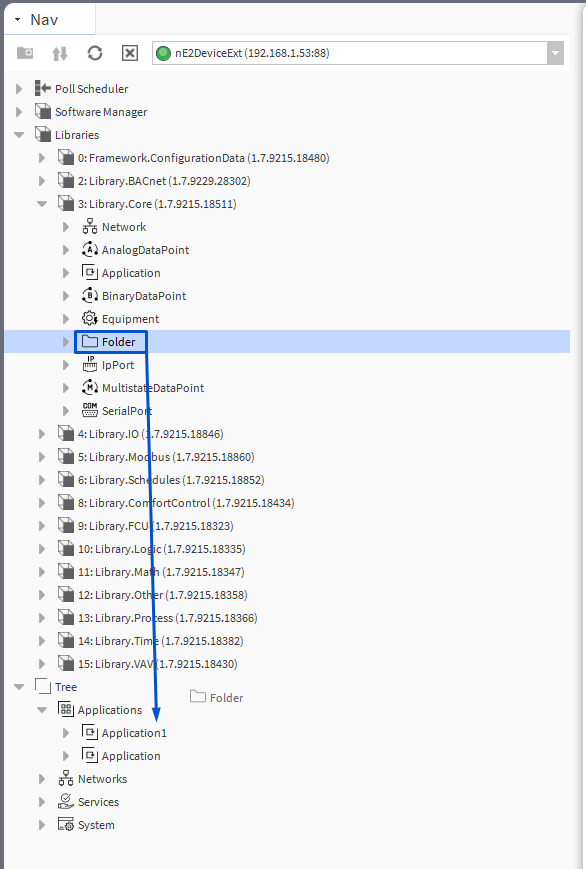Collapse the Applications node
The height and width of the screenshot is (869, 586).
click(42, 710)
